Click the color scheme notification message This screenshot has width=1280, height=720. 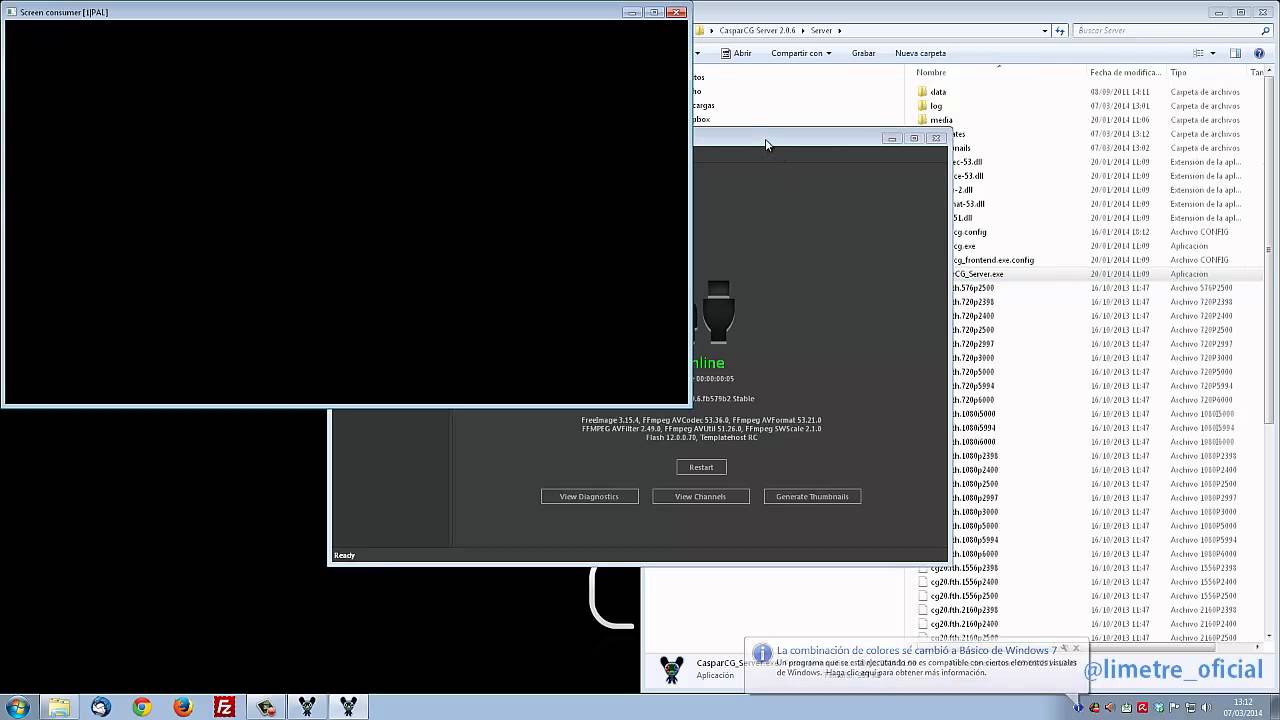point(926,667)
